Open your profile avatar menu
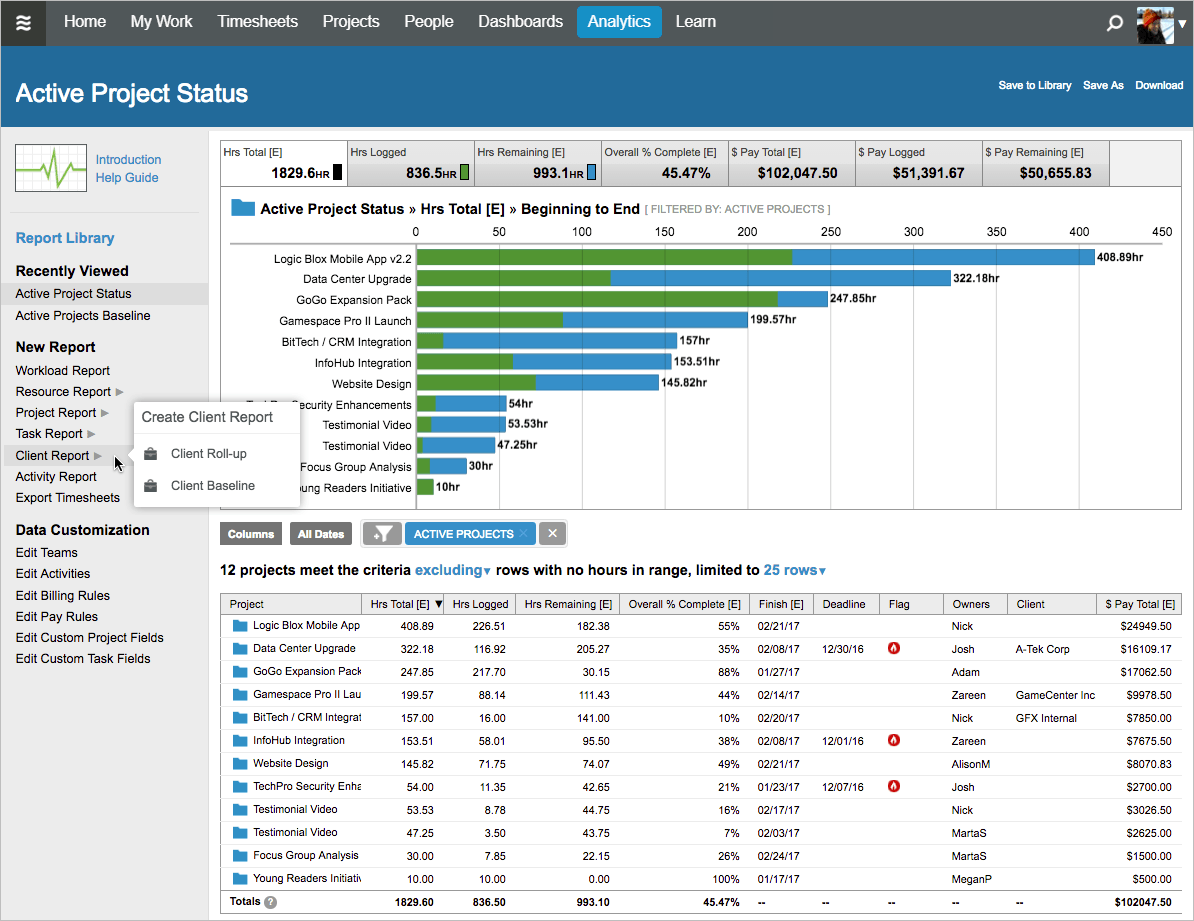The image size is (1194, 921). click(x=1157, y=24)
